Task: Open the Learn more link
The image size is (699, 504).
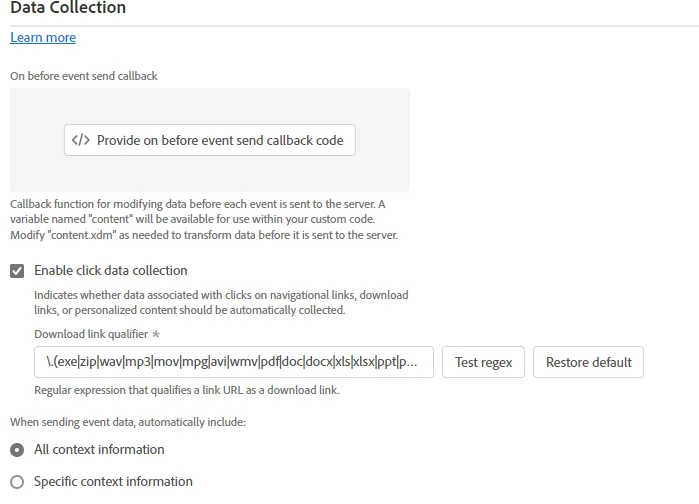Action: click(43, 37)
